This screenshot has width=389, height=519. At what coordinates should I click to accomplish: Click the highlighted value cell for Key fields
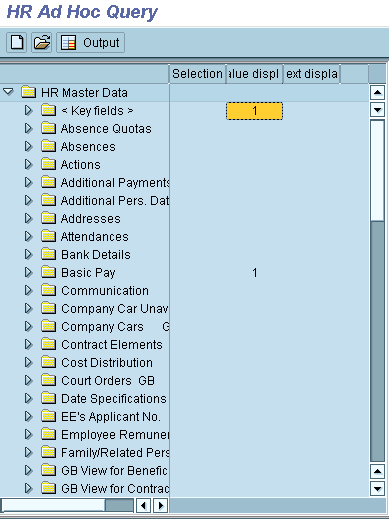254,111
